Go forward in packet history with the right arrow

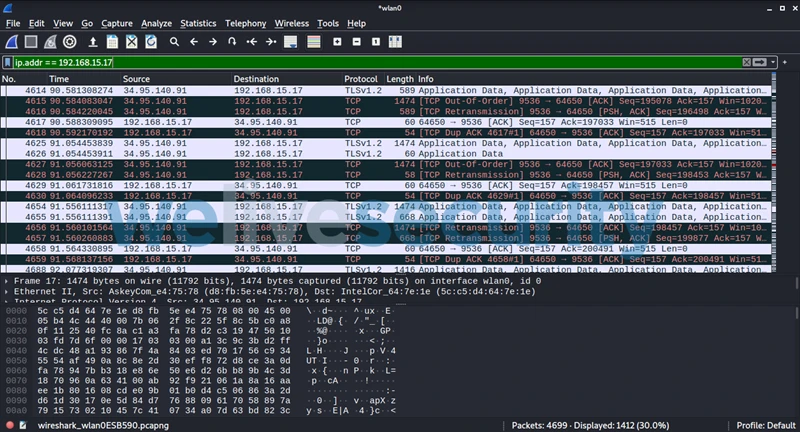[x=213, y=42]
